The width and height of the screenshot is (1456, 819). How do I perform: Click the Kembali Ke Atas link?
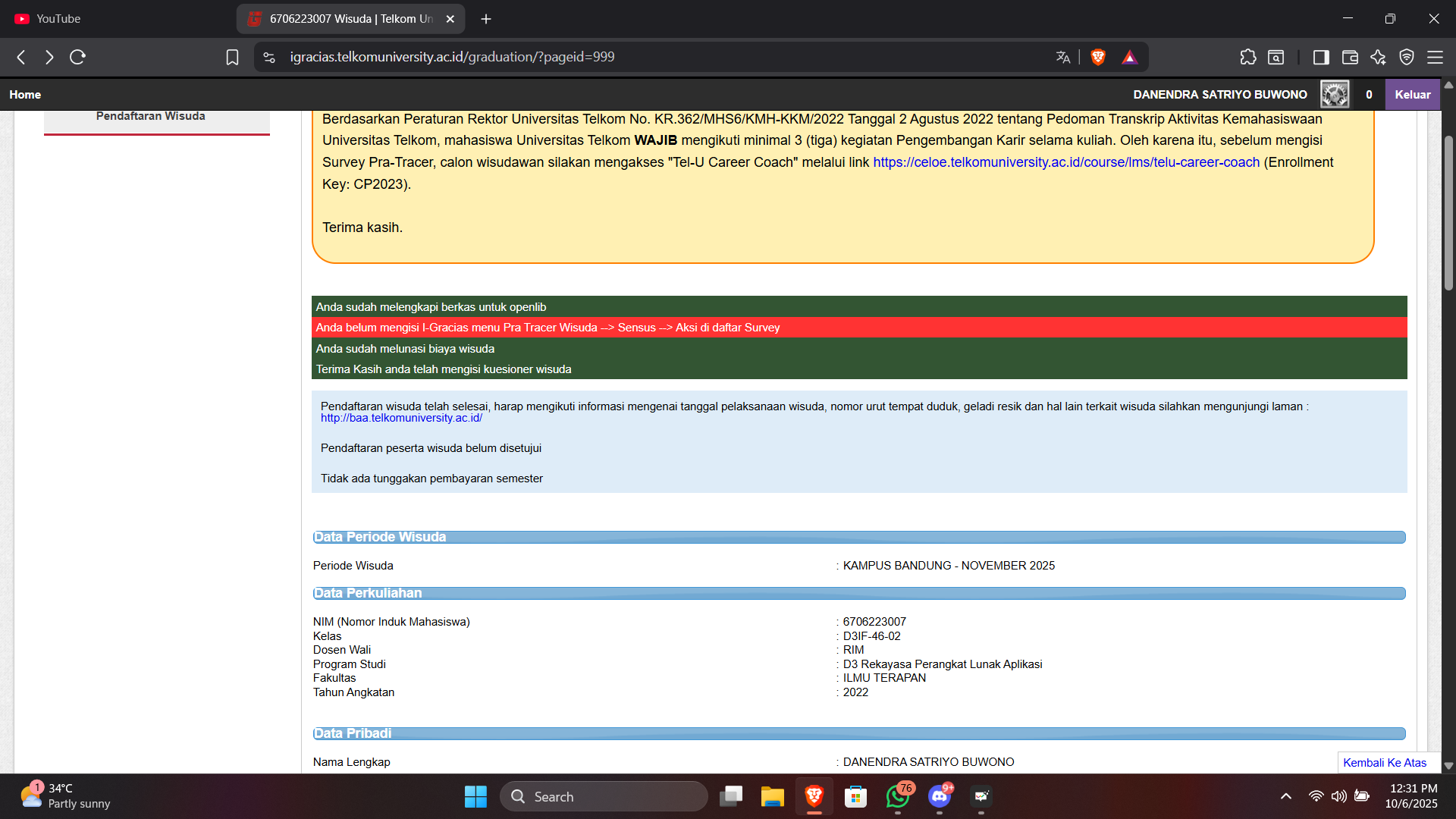(1384, 763)
